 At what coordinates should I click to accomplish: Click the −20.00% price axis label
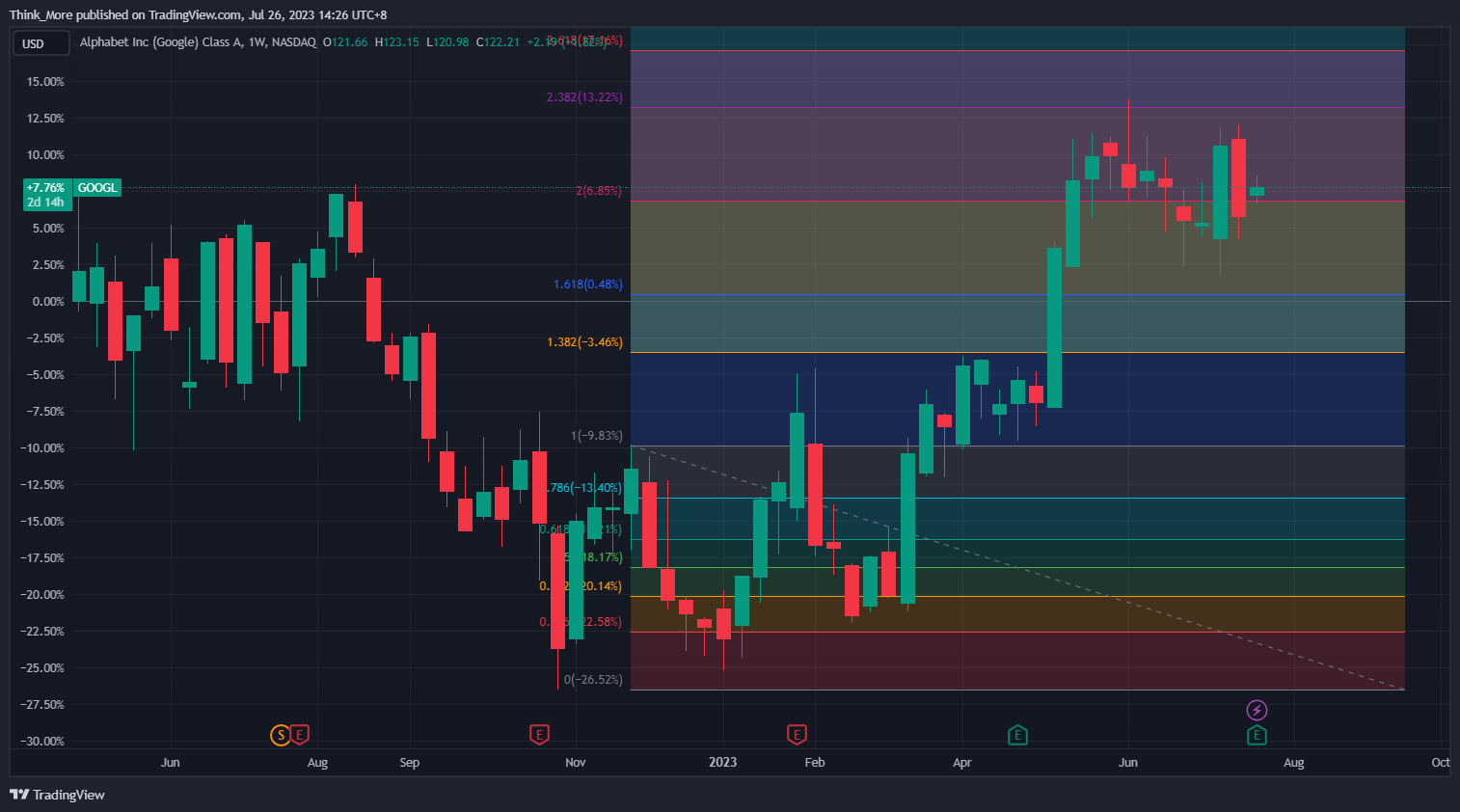(x=41, y=595)
